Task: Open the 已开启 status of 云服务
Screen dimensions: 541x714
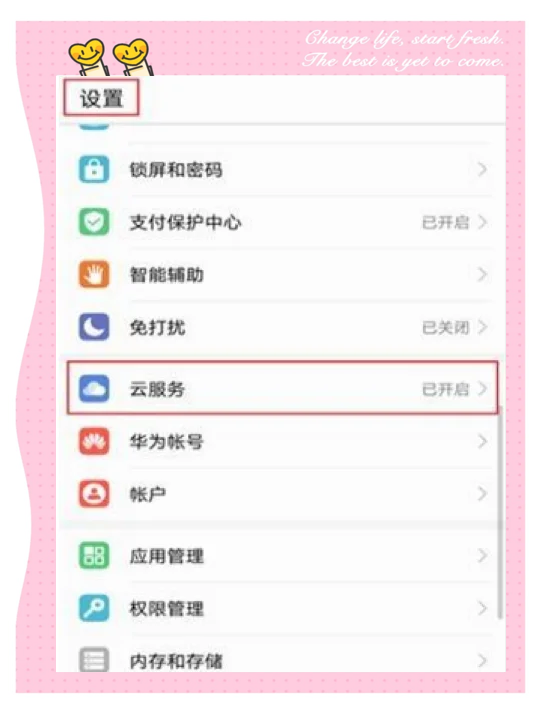Action: (x=445, y=389)
